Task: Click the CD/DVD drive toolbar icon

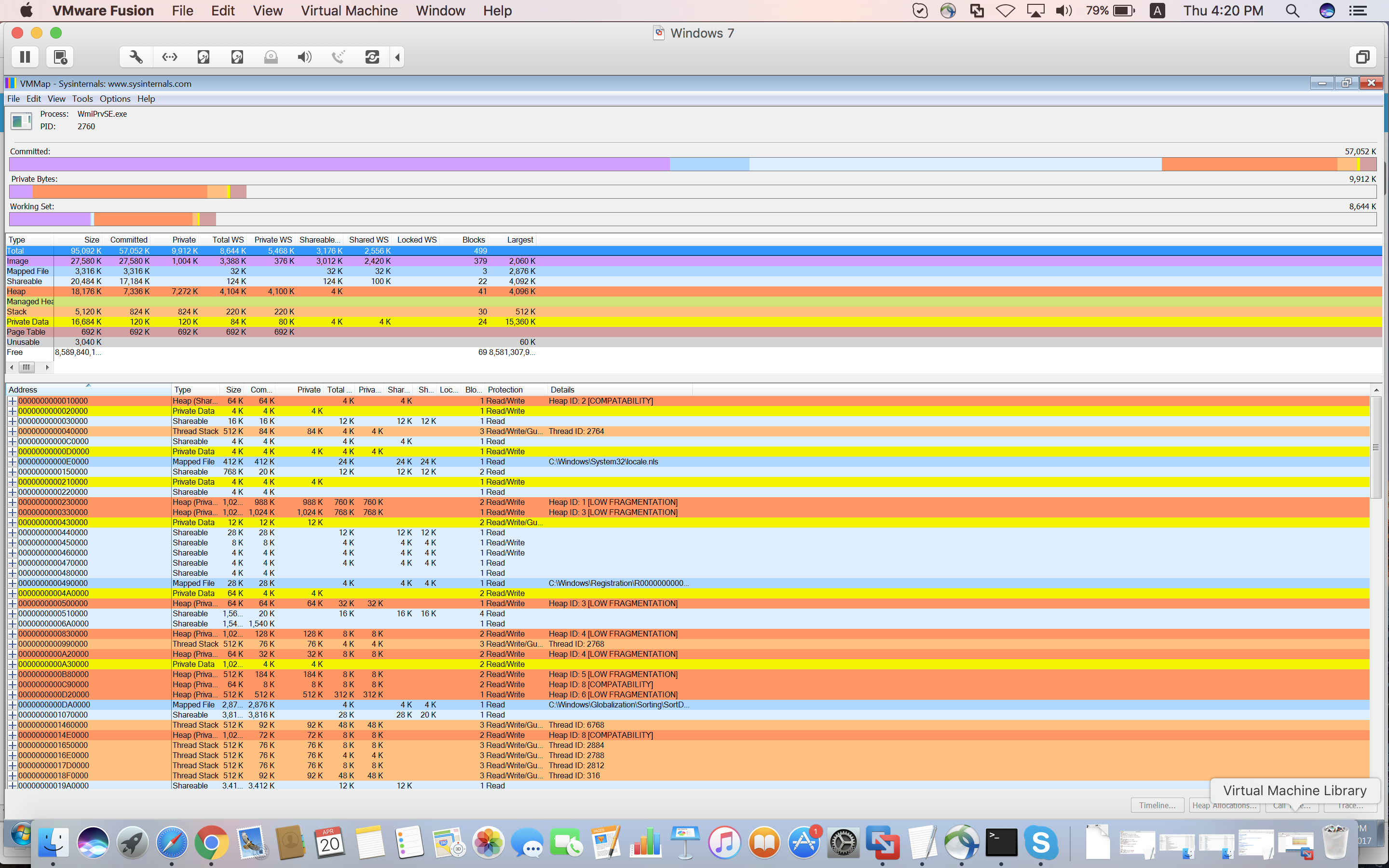Action: point(271,57)
